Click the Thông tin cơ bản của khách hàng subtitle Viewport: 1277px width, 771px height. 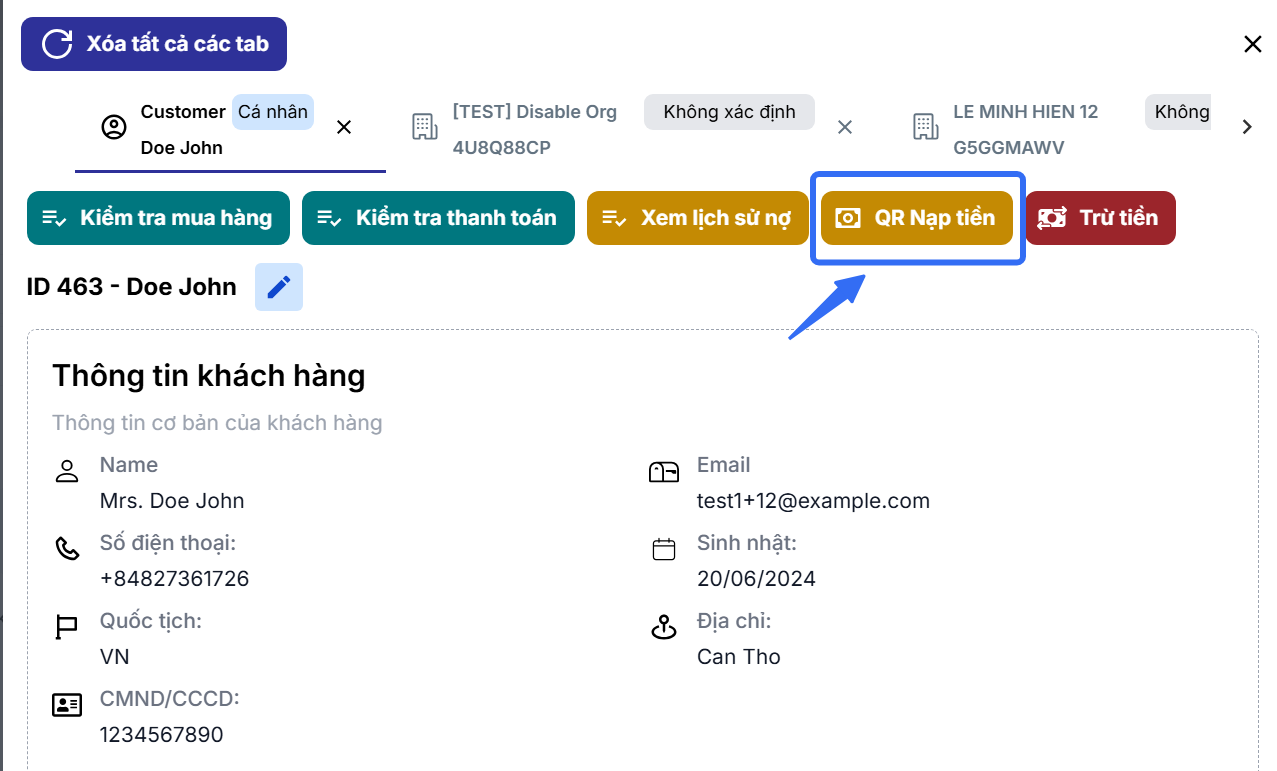[217, 423]
